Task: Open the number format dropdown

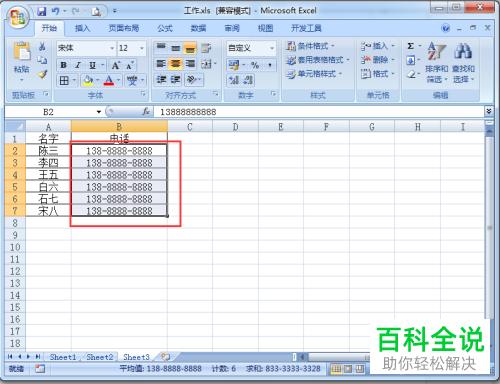Action: click(272, 48)
